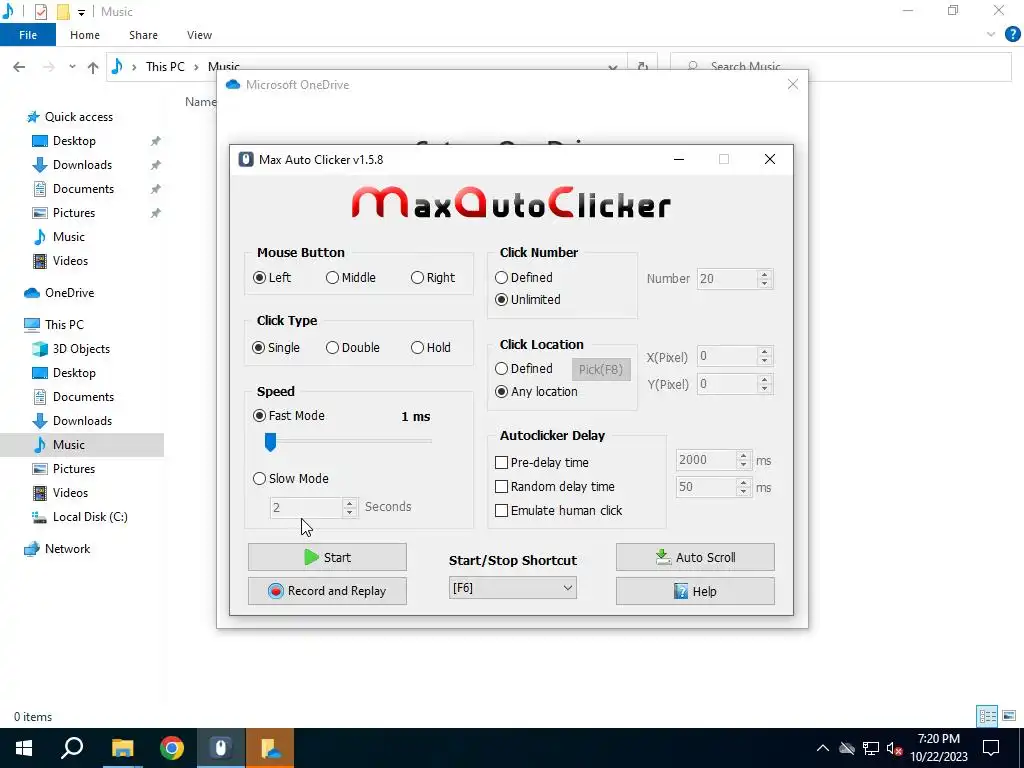Open Max Auto Clicker Help
This screenshot has height=768, width=1024.
click(x=695, y=591)
